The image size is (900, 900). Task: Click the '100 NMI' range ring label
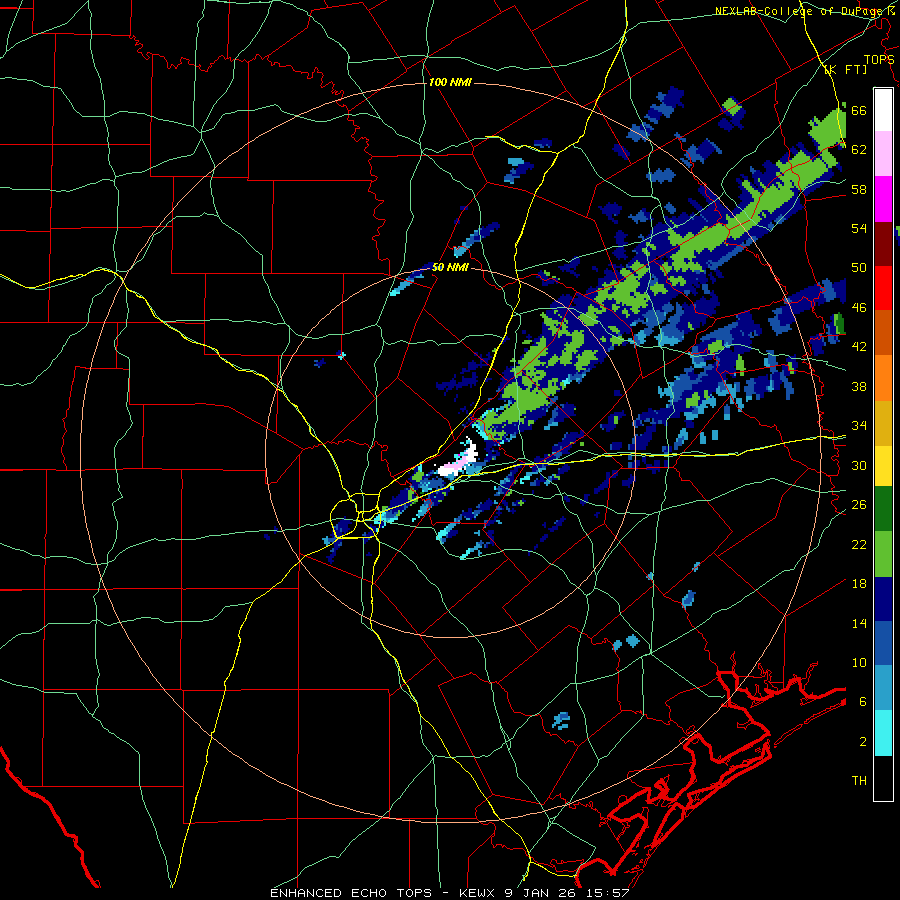450,83
